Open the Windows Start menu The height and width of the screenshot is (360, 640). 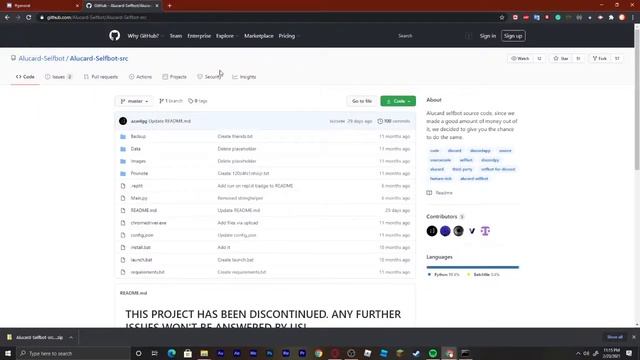8,353
